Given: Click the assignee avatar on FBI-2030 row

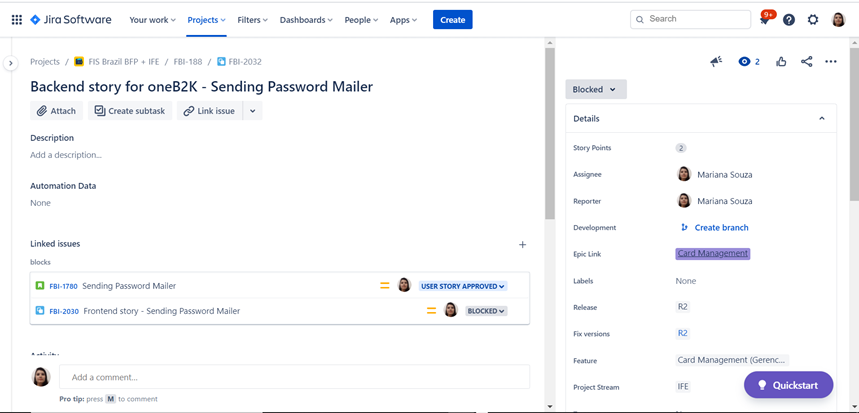Looking at the screenshot, I should tap(450, 310).
